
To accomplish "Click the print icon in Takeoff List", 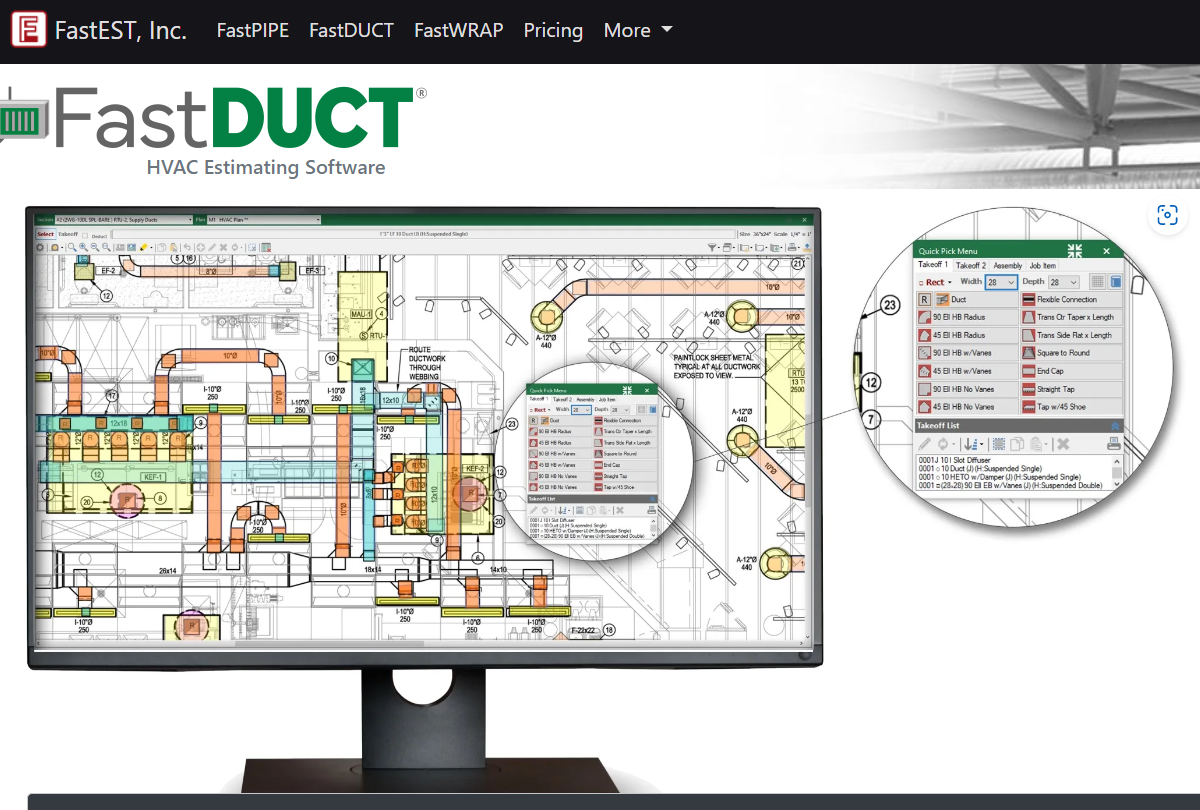I will click(1112, 443).
